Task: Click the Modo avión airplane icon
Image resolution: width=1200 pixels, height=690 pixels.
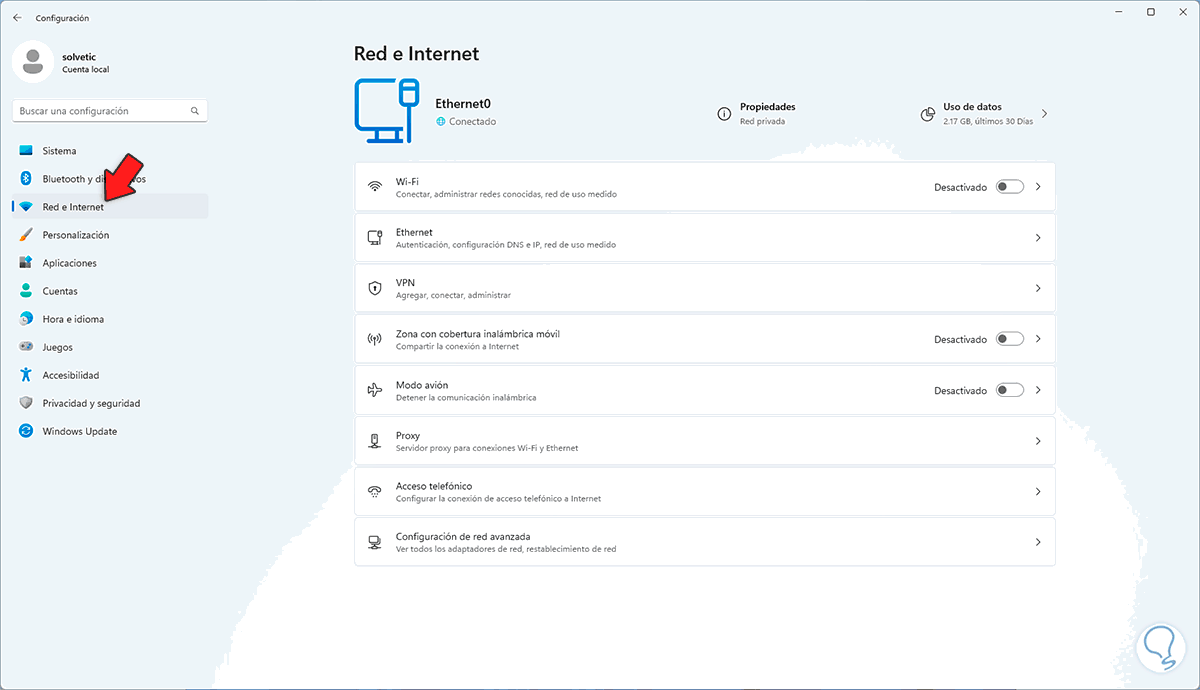Action: point(375,390)
